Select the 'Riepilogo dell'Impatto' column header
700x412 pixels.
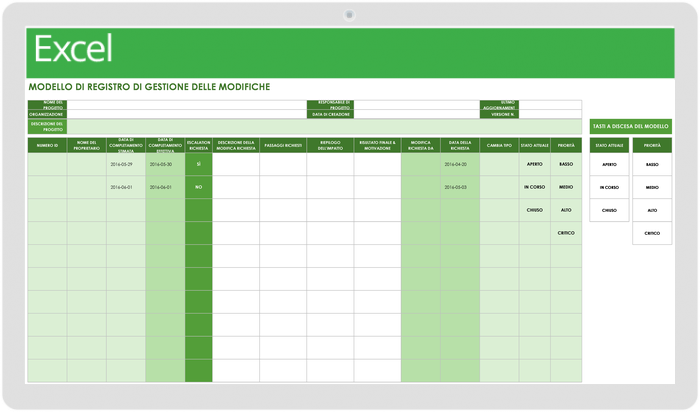330,146
